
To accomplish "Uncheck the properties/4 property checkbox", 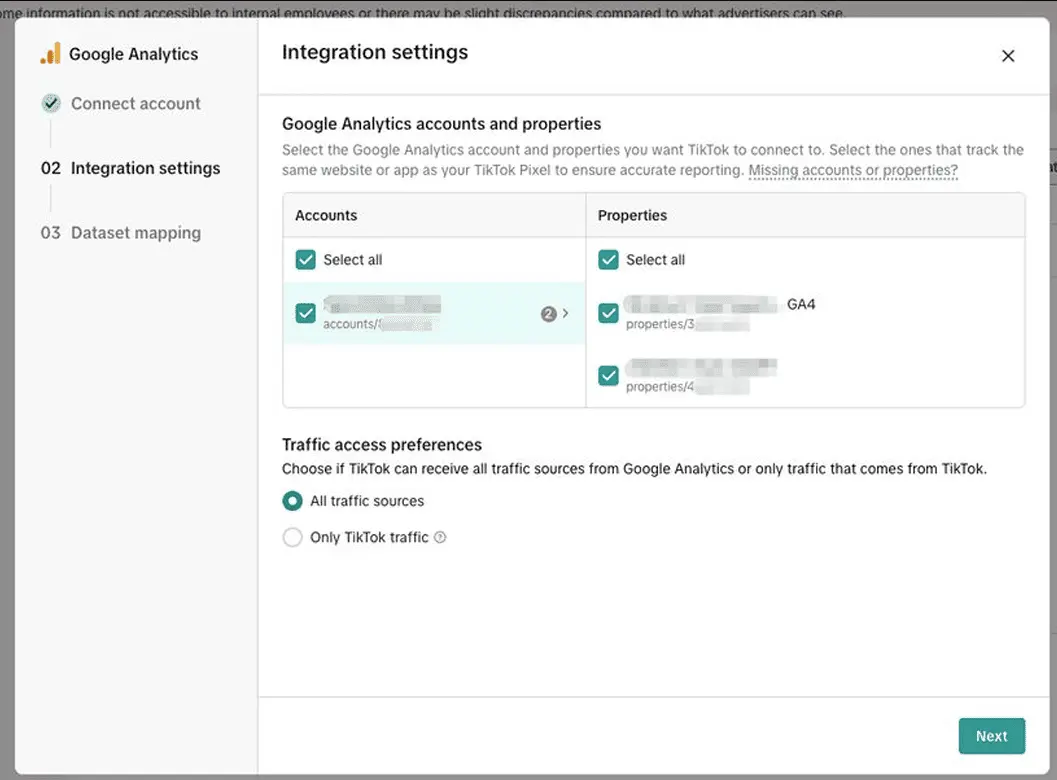I will (608, 376).
